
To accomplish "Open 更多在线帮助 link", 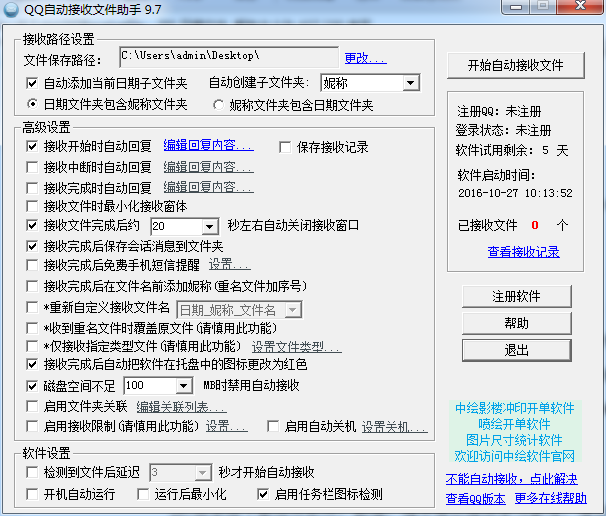I will pyautogui.click(x=551, y=499).
